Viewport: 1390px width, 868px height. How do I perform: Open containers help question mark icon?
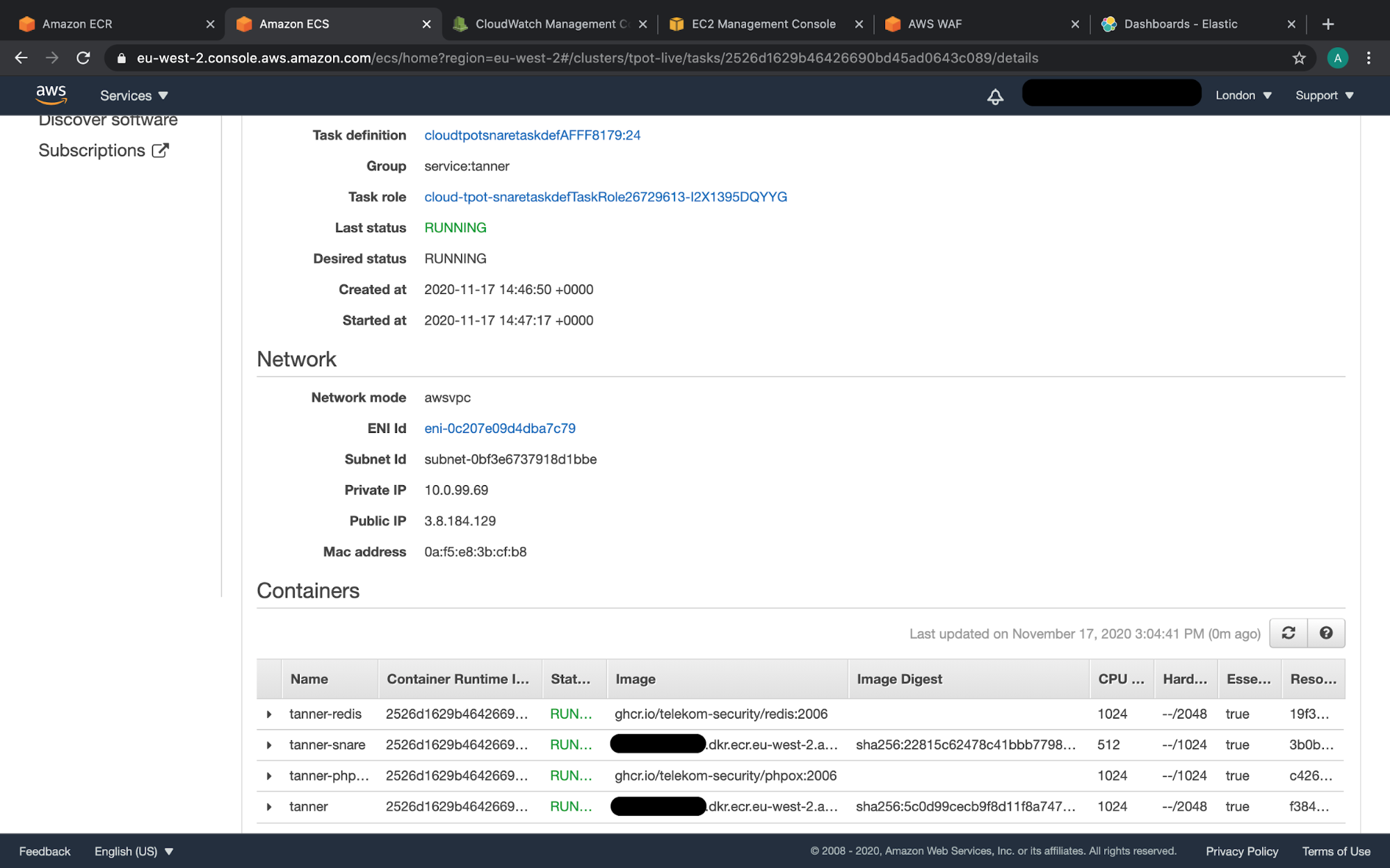click(1326, 633)
